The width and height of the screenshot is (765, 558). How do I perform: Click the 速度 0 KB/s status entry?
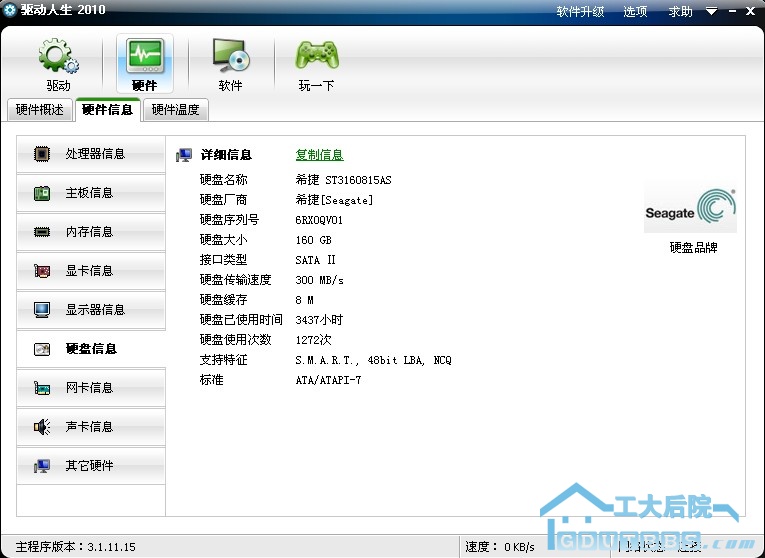pos(500,547)
